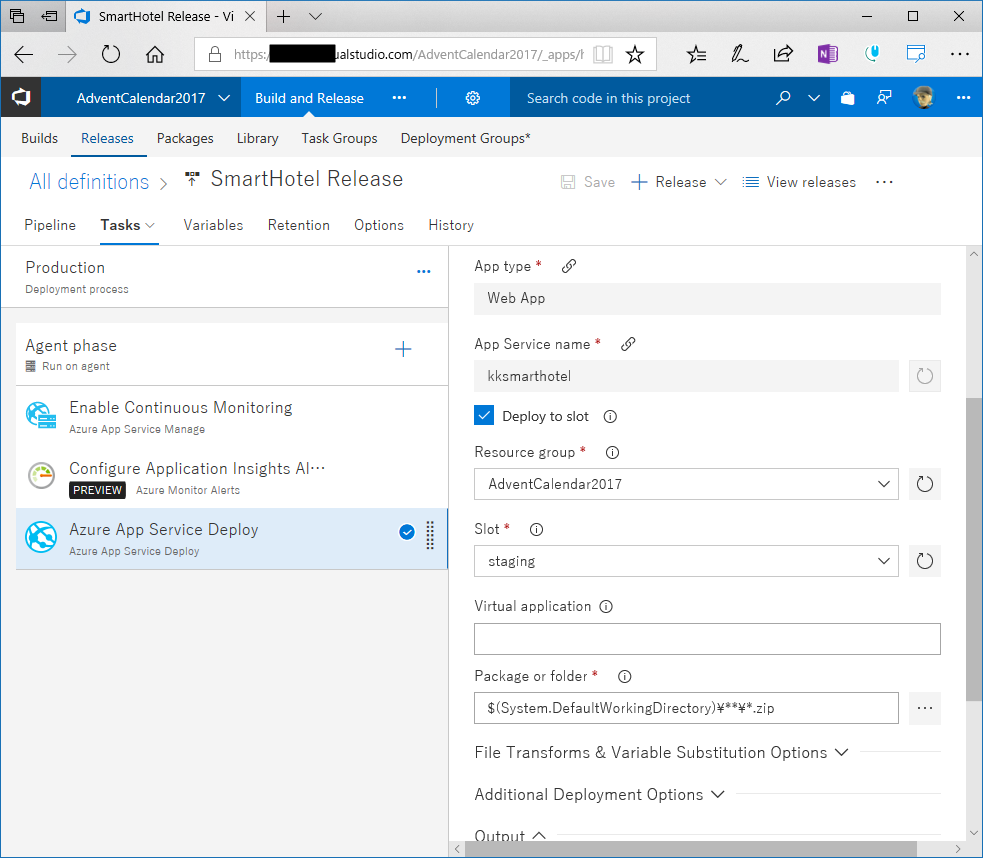Open the search options chevron dropdown
This screenshot has height=858, width=983.
(814, 98)
